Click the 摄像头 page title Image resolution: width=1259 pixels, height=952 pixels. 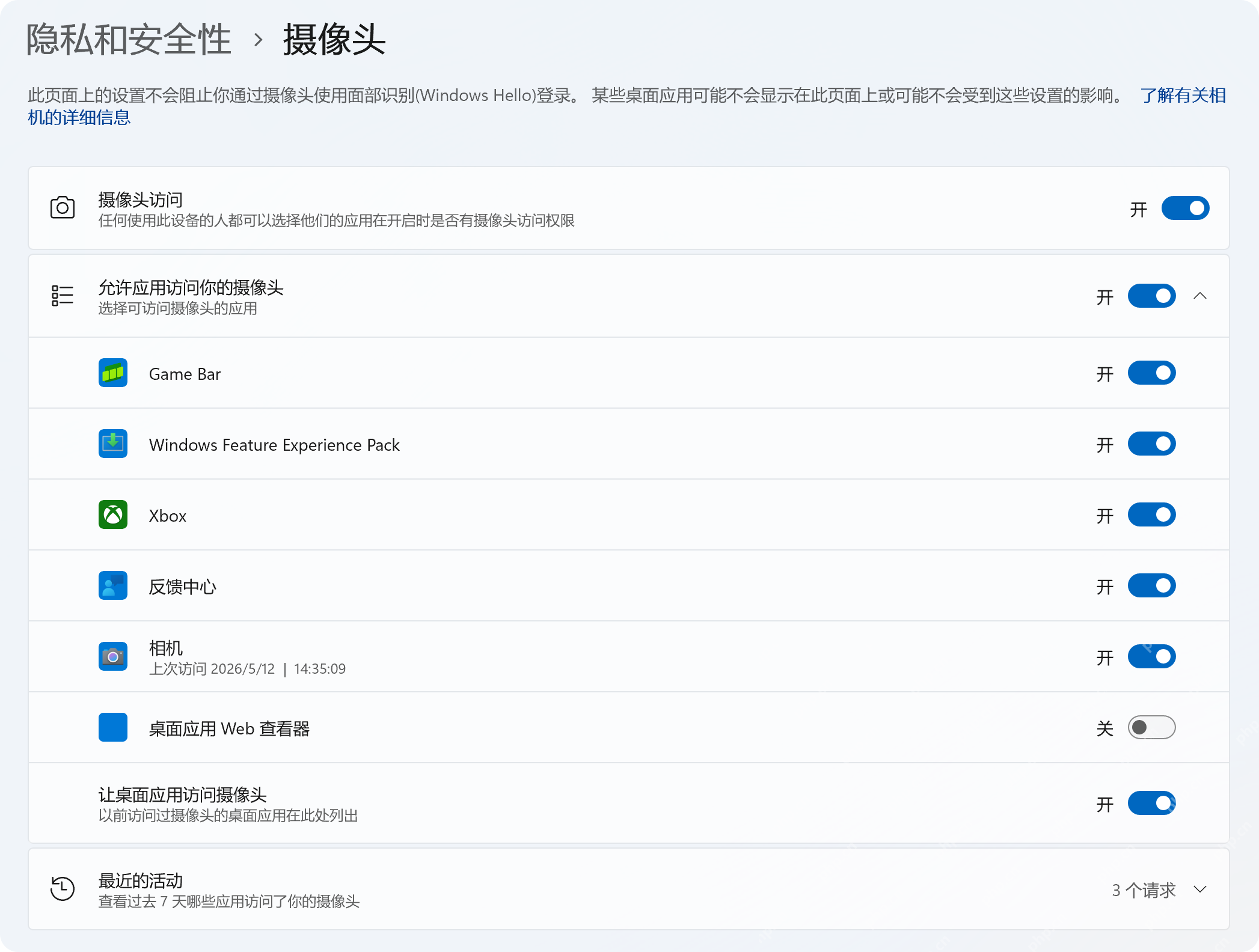[334, 40]
